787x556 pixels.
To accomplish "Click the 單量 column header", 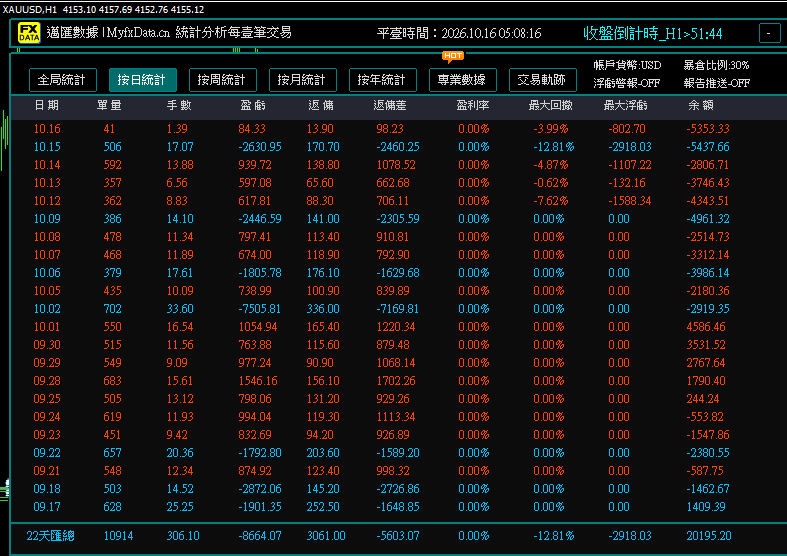I will click(x=109, y=105).
